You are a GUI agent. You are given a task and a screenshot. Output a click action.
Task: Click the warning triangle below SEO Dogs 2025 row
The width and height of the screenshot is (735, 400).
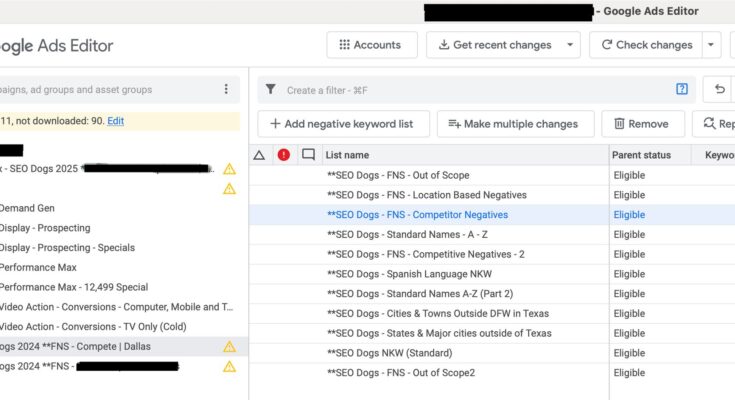[229, 189]
